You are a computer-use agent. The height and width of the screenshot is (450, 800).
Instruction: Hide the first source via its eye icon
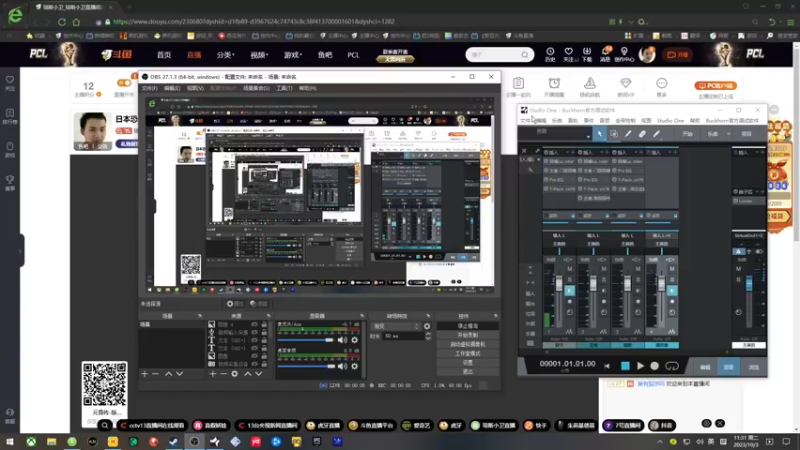254,324
